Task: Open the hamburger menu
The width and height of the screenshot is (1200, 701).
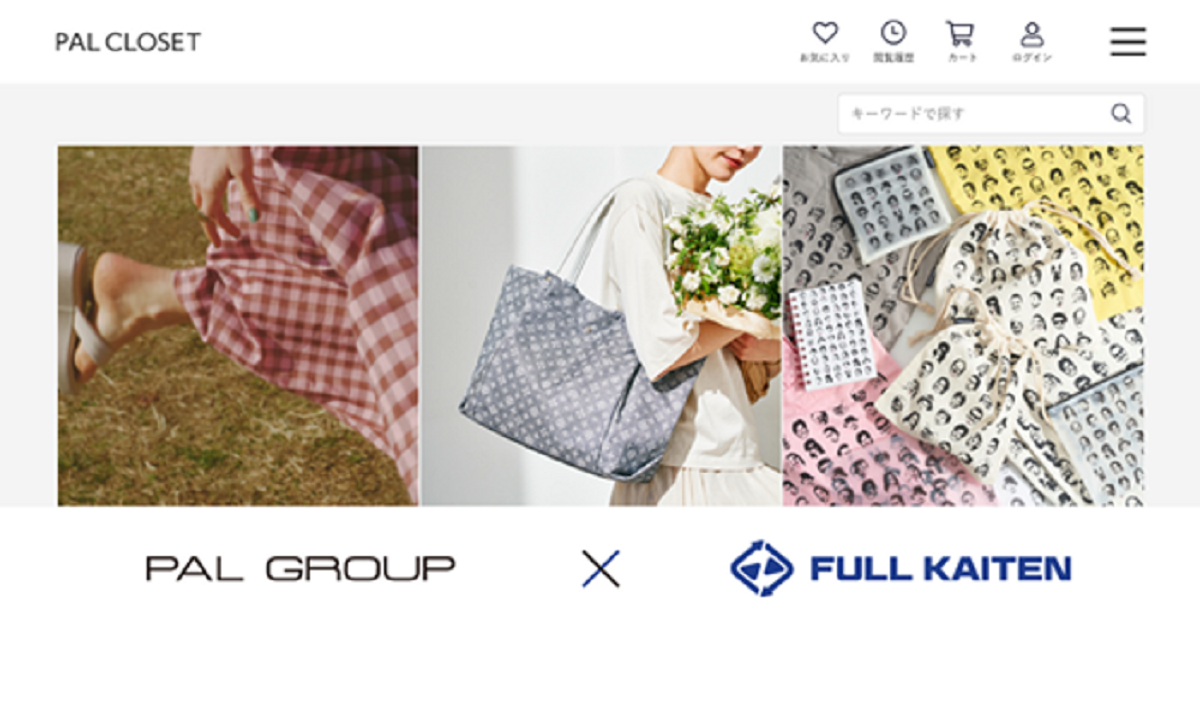Action: click(1128, 41)
